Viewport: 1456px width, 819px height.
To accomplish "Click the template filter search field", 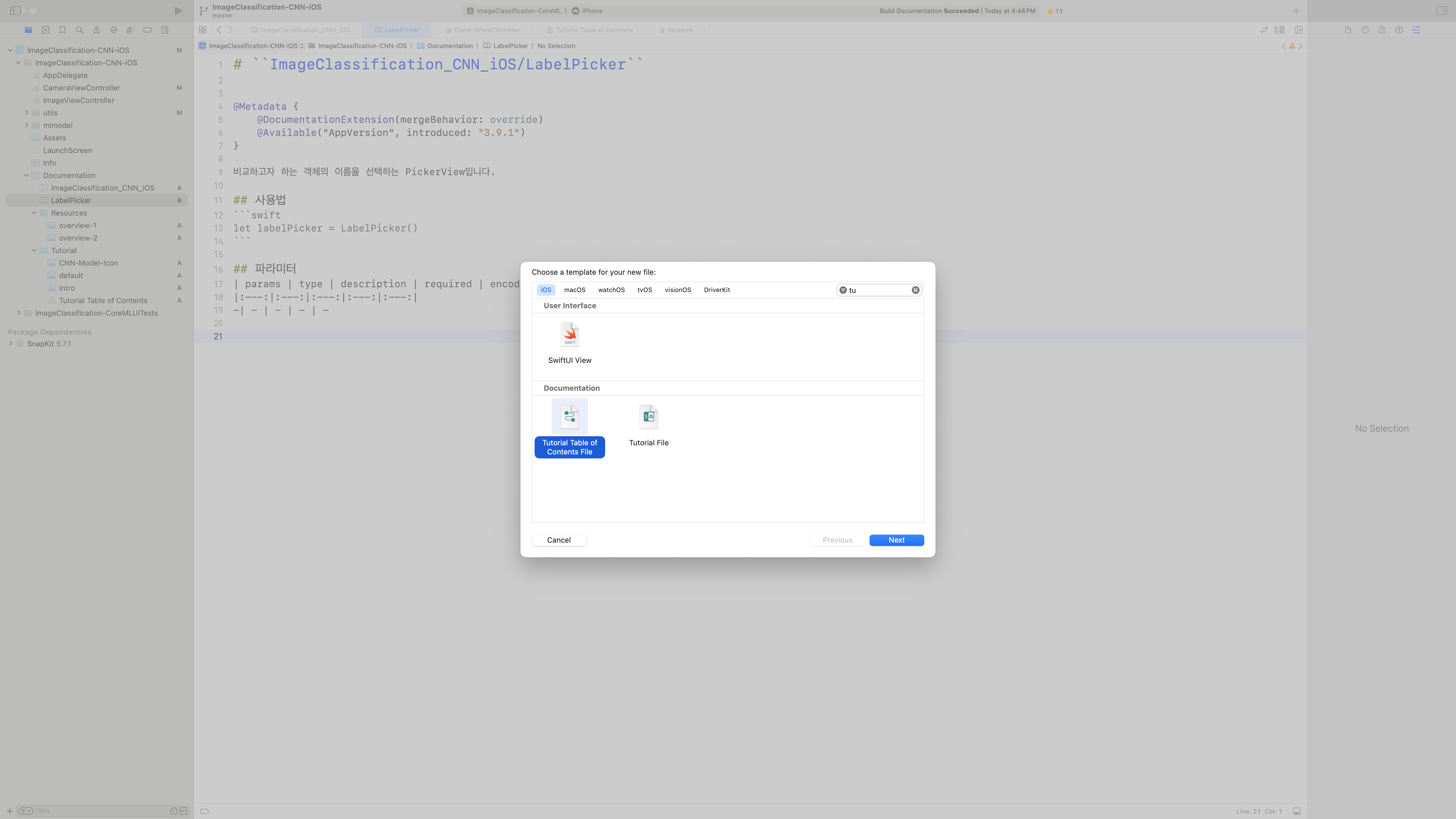I will pyautogui.click(x=879, y=290).
